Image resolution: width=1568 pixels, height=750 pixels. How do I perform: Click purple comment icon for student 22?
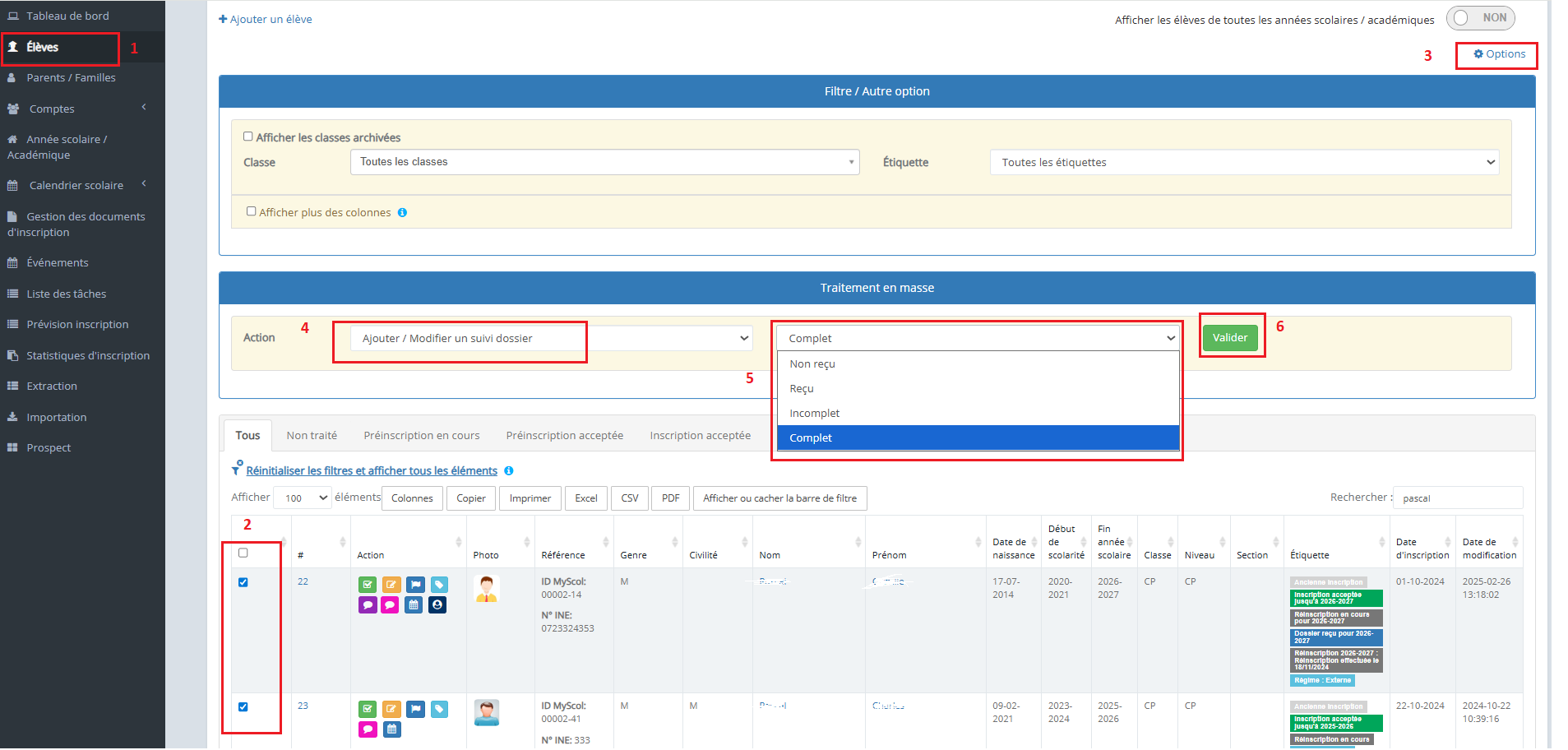coord(368,605)
